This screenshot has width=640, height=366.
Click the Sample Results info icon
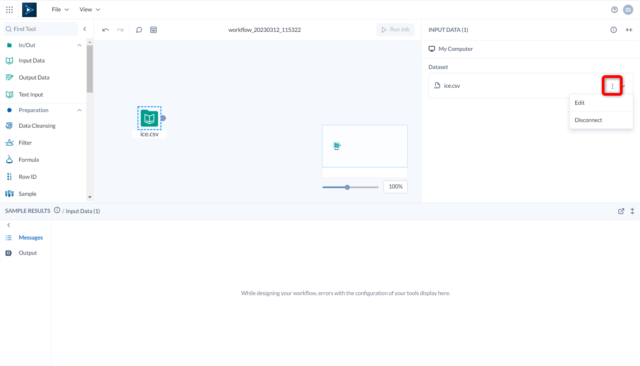click(57, 211)
